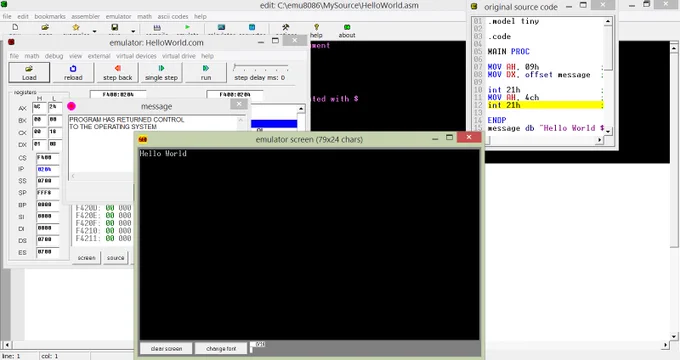Image resolution: width=680 pixels, height=360 pixels.
Task: Click the red emulator window title icon
Action: 11,42
